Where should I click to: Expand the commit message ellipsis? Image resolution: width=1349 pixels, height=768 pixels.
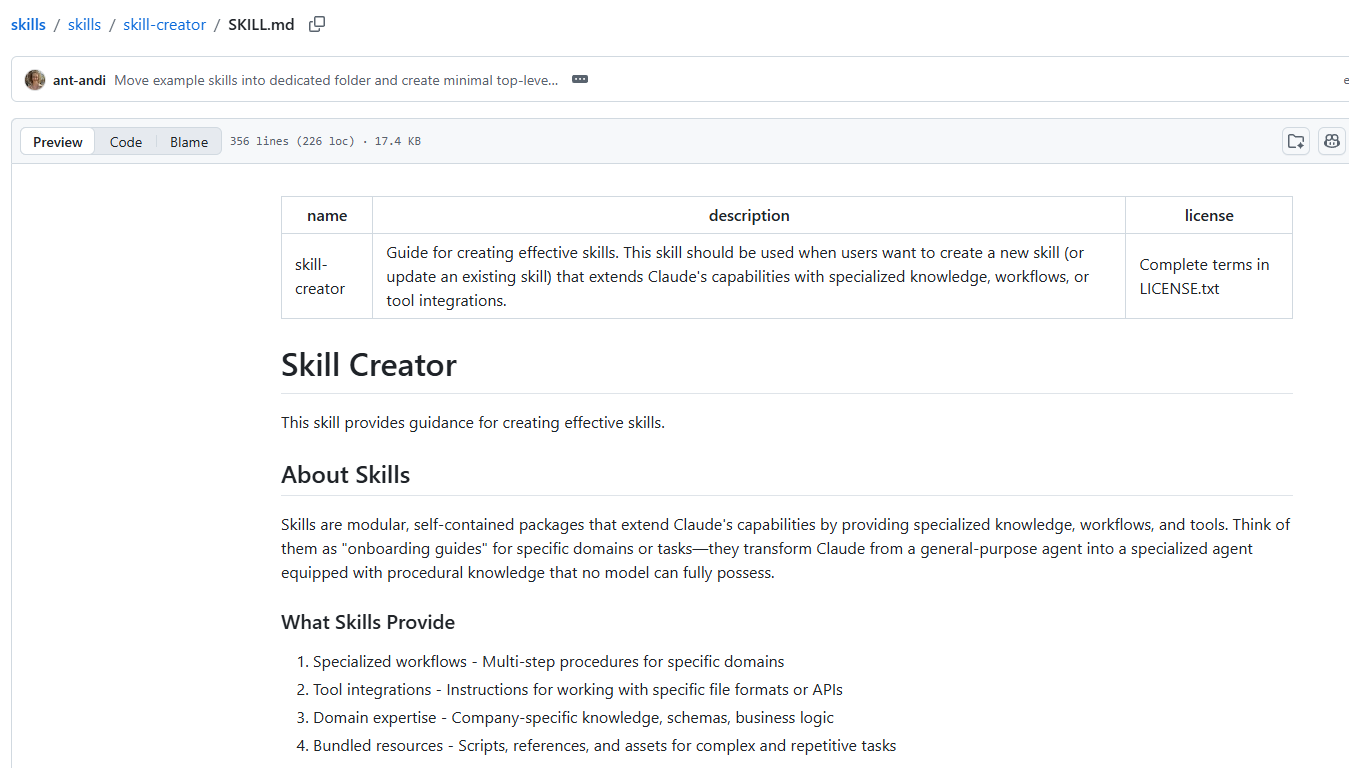(x=580, y=80)
